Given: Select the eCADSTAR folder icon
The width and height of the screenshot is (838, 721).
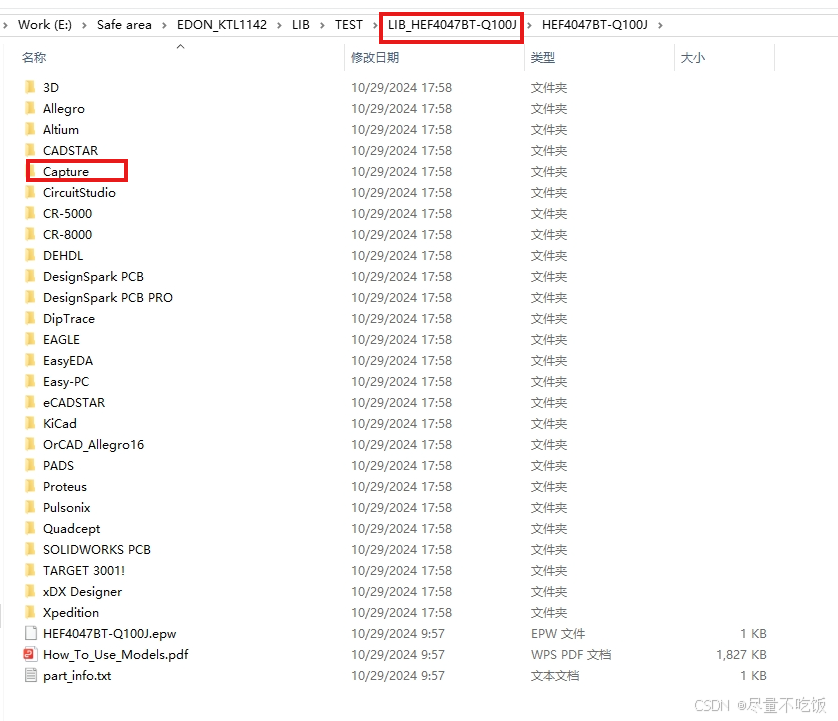Looking at the screenshot, I should (30, 402).
